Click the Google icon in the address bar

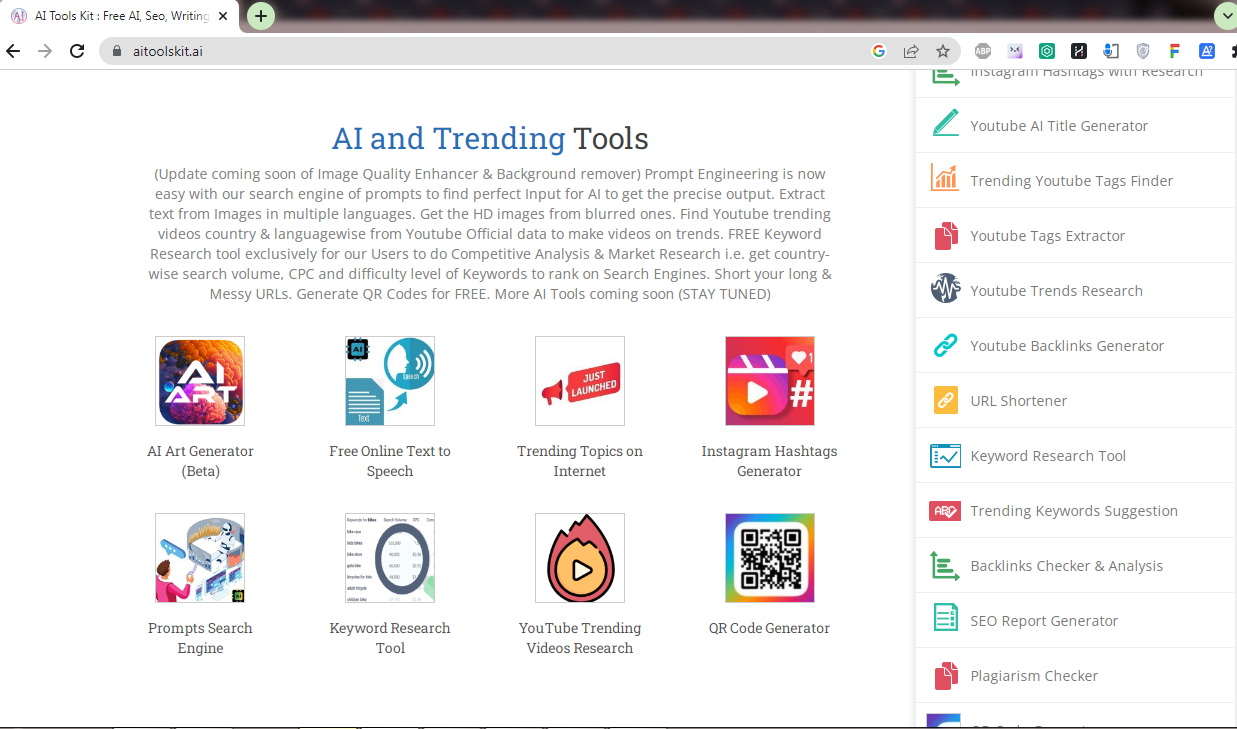tap(879, 51)
